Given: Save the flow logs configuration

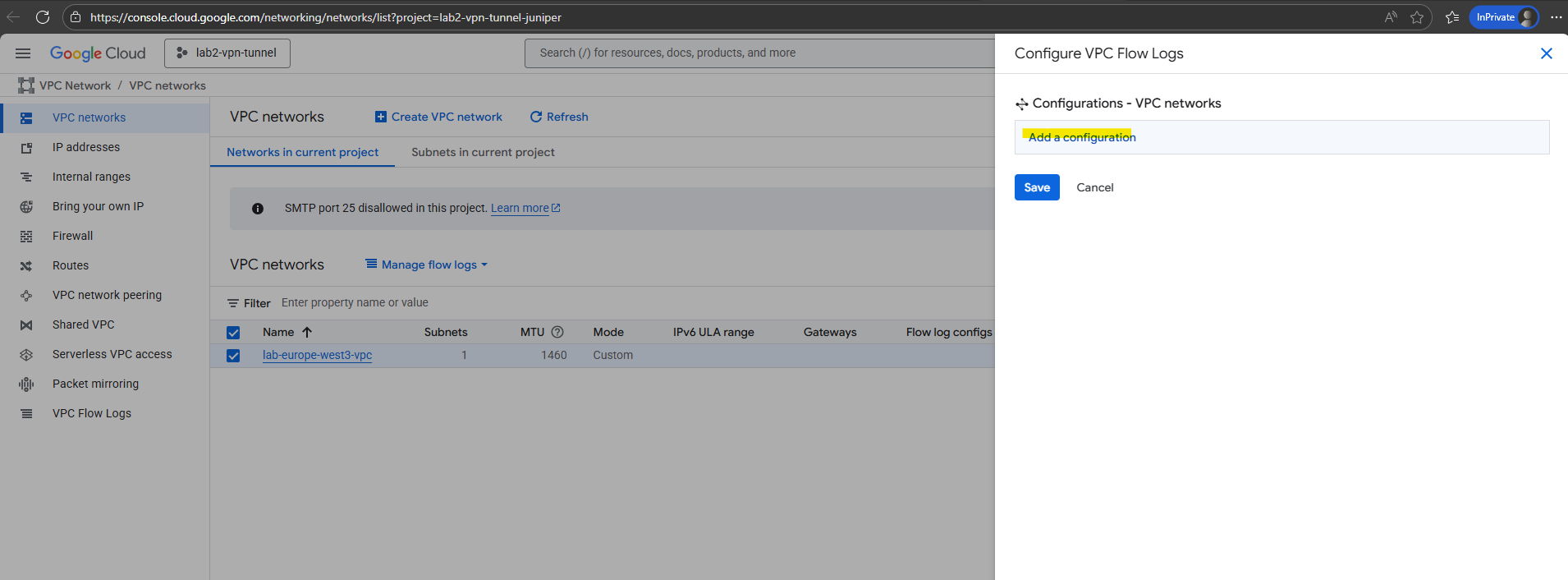Looking at the screenshot, I should pyautogui.click(x=1037, y=187).
